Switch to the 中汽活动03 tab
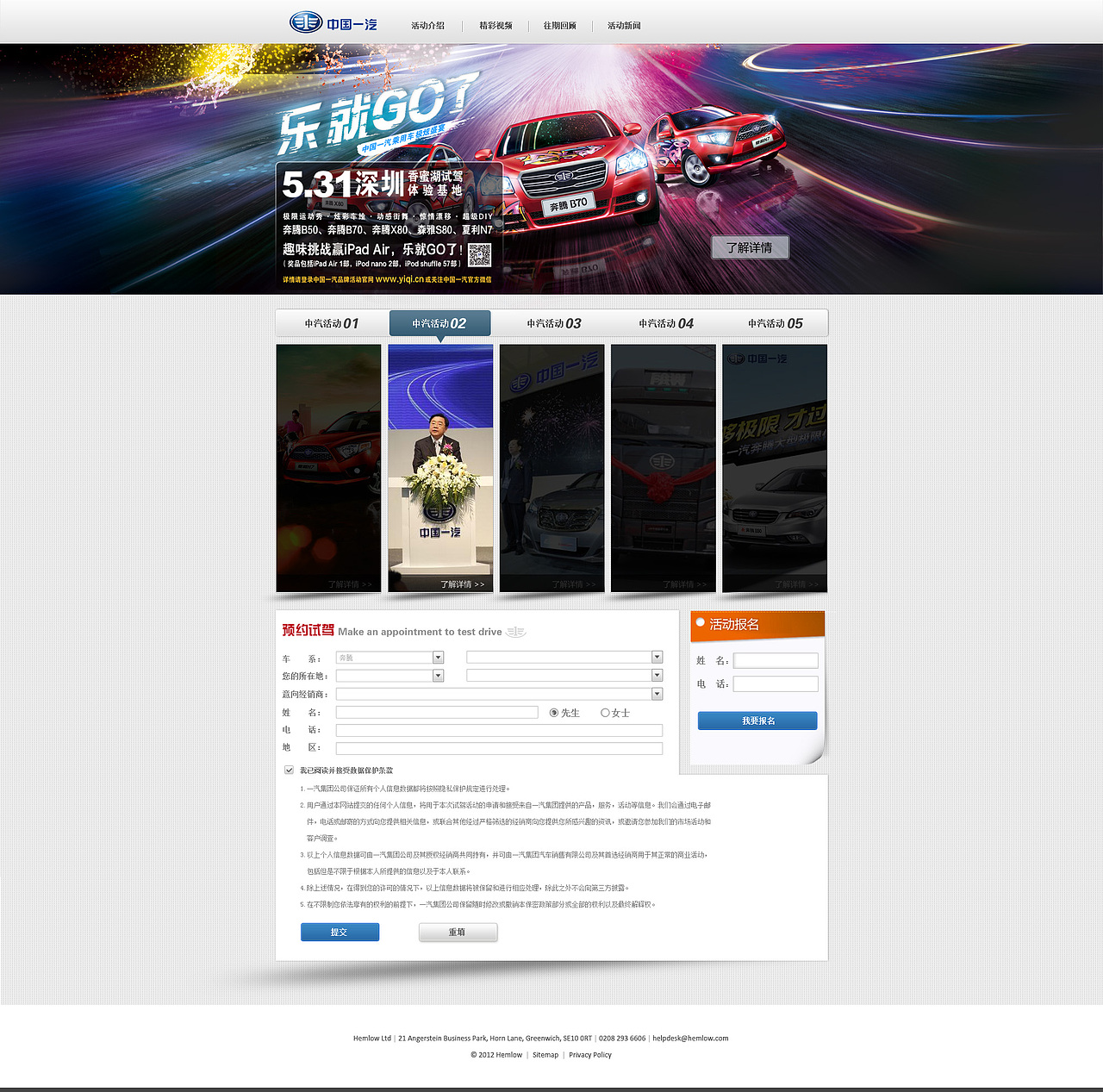This screenshot has height=1092, width=1103. [552, 323]
